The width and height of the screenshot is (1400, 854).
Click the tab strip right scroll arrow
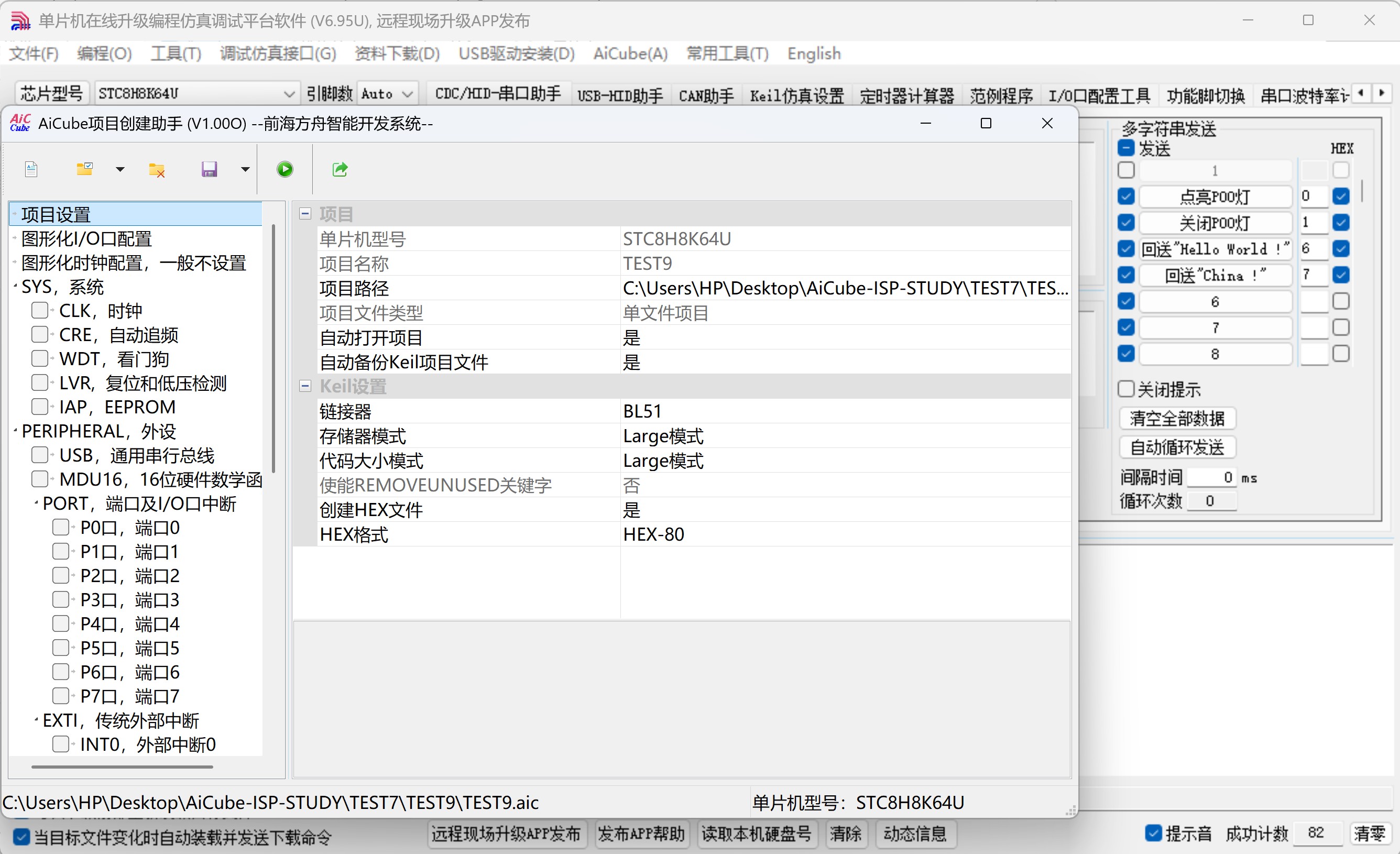point(1382,92)
